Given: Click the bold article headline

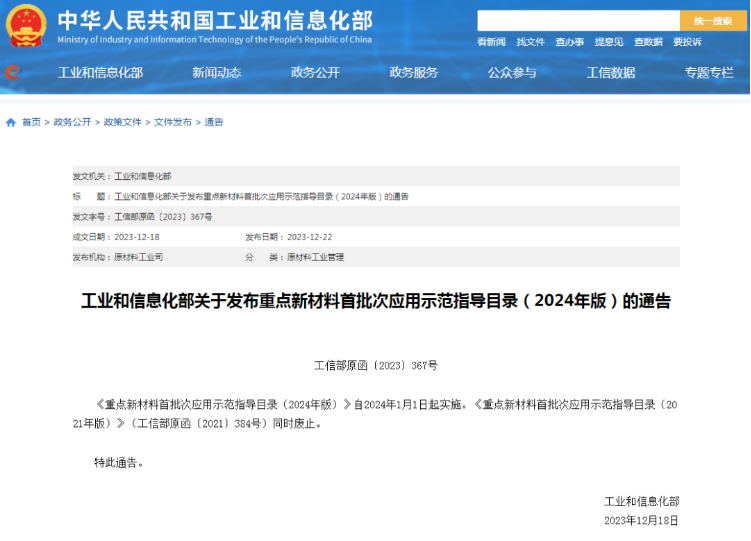Looking at the screenshot, I should 376,301.
